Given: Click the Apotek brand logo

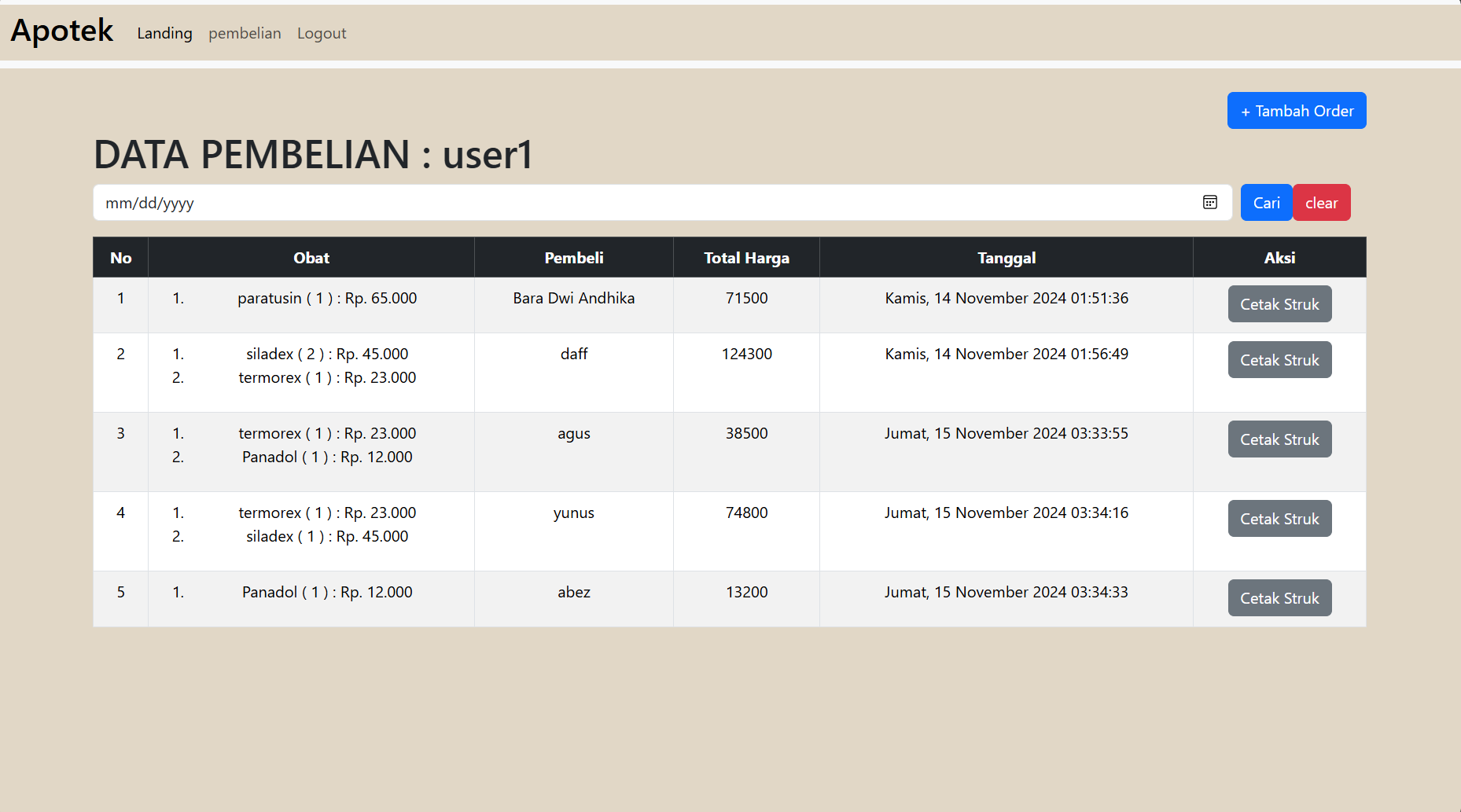Looking at the screenshot, I should pos(62,31).
